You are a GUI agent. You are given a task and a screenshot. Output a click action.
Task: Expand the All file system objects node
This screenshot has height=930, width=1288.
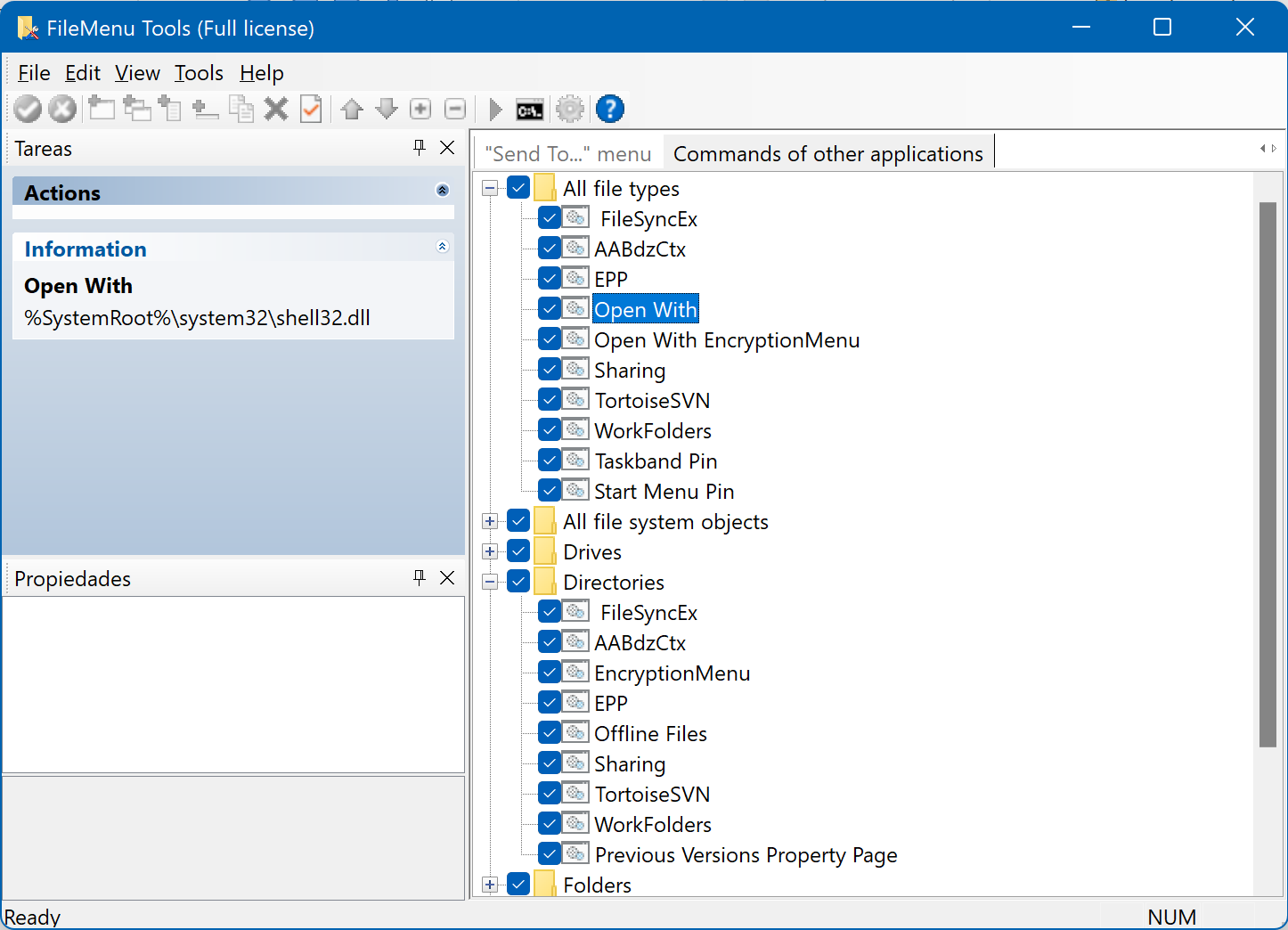(490, 521)
